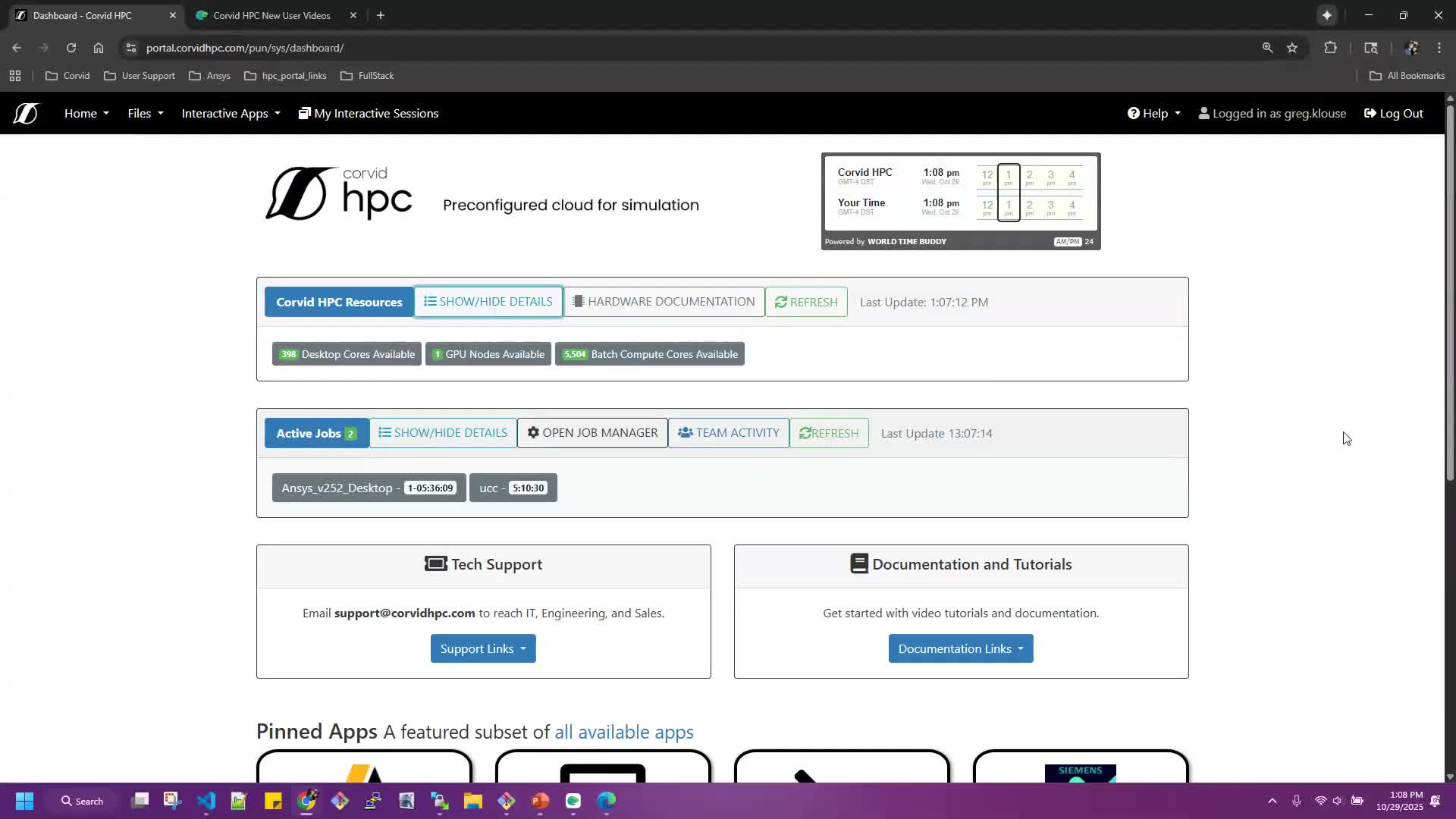
Task: Open the zoom magnifier in address bar
Action: 1267,48
